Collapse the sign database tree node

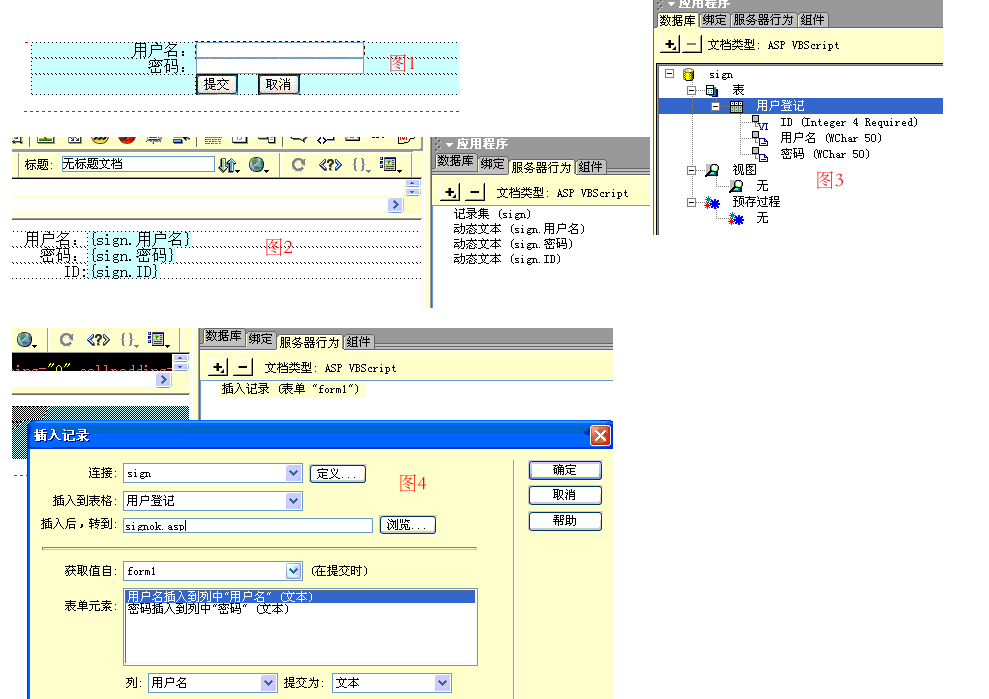(670, 74)
